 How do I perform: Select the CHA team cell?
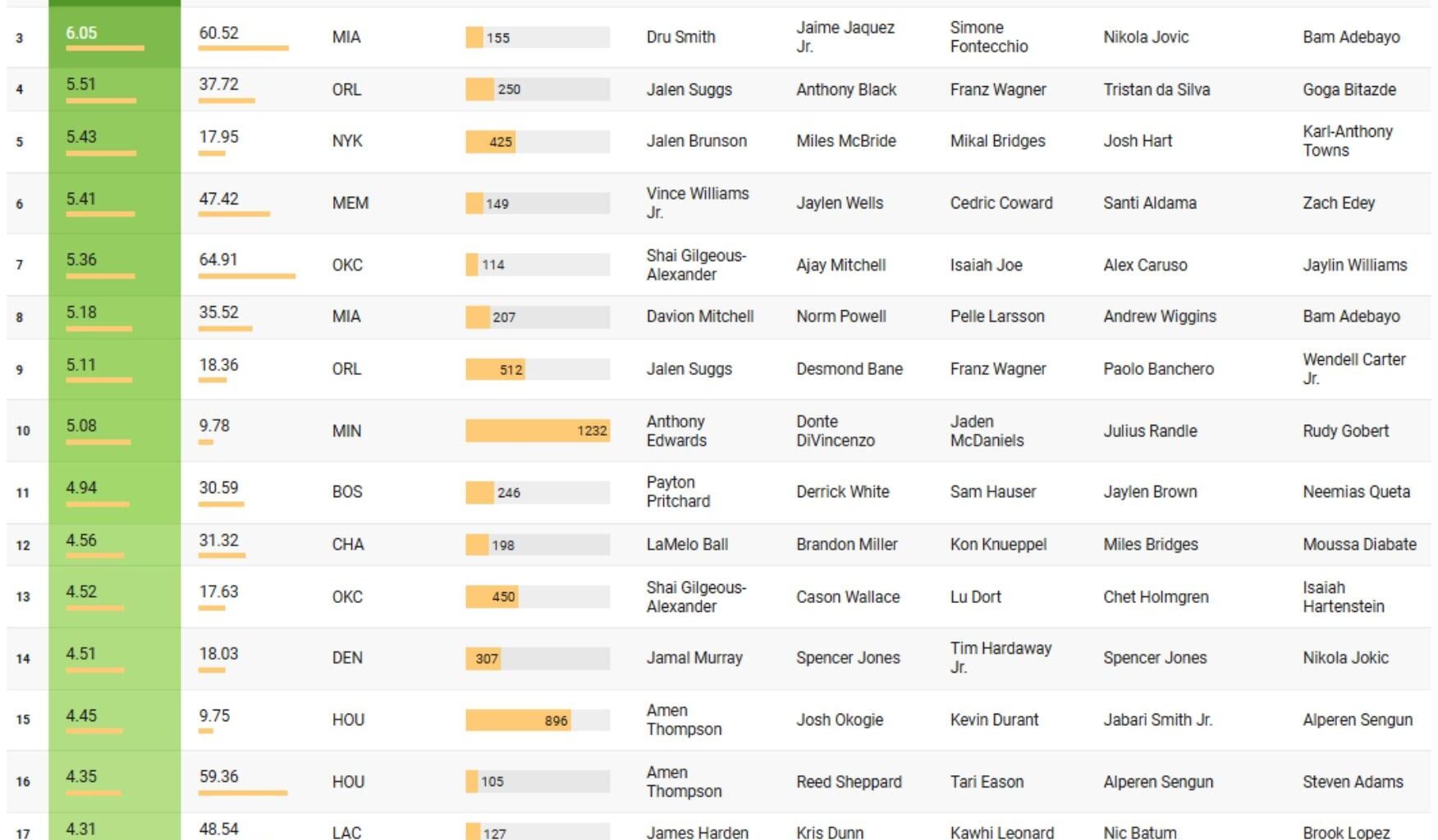click(348, 545)
